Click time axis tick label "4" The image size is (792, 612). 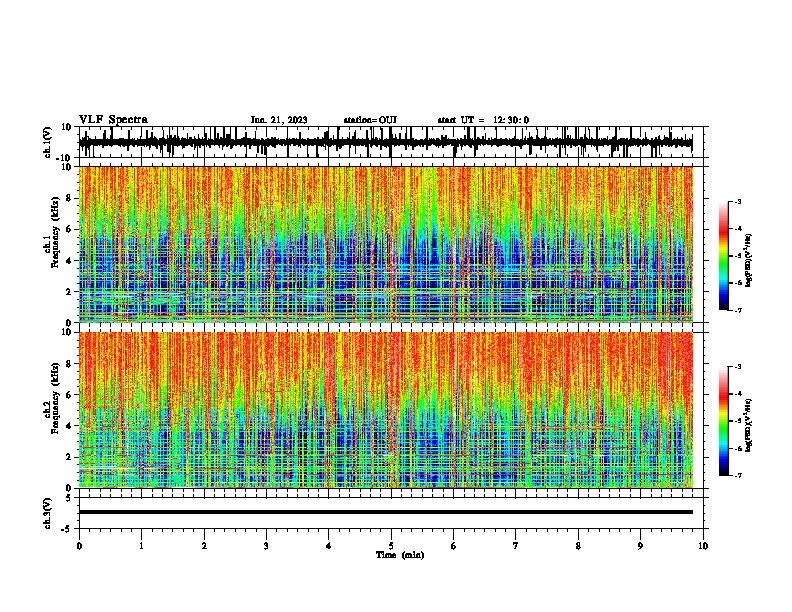329,546
